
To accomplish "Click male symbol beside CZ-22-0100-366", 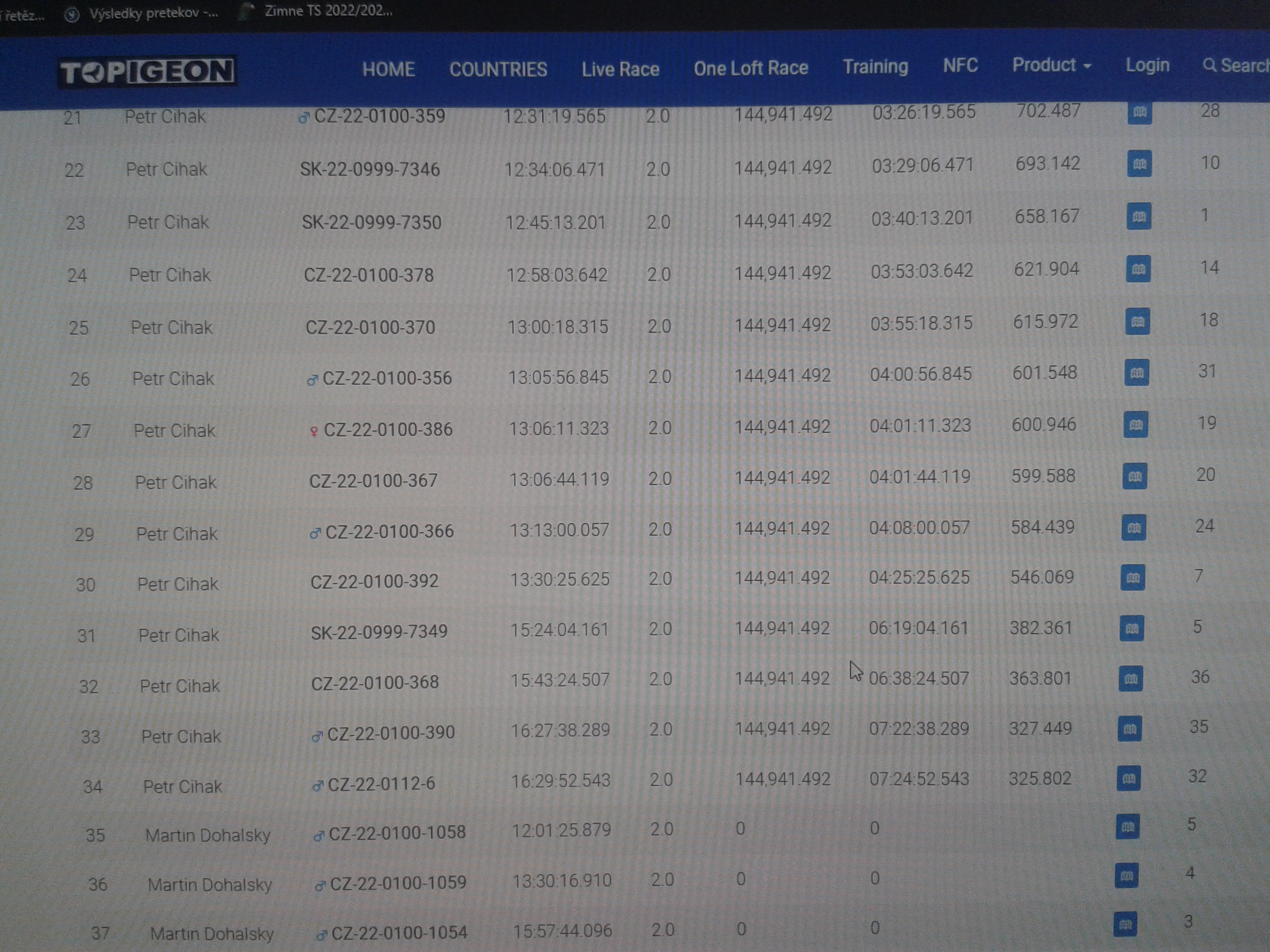I will coord(315,534).
